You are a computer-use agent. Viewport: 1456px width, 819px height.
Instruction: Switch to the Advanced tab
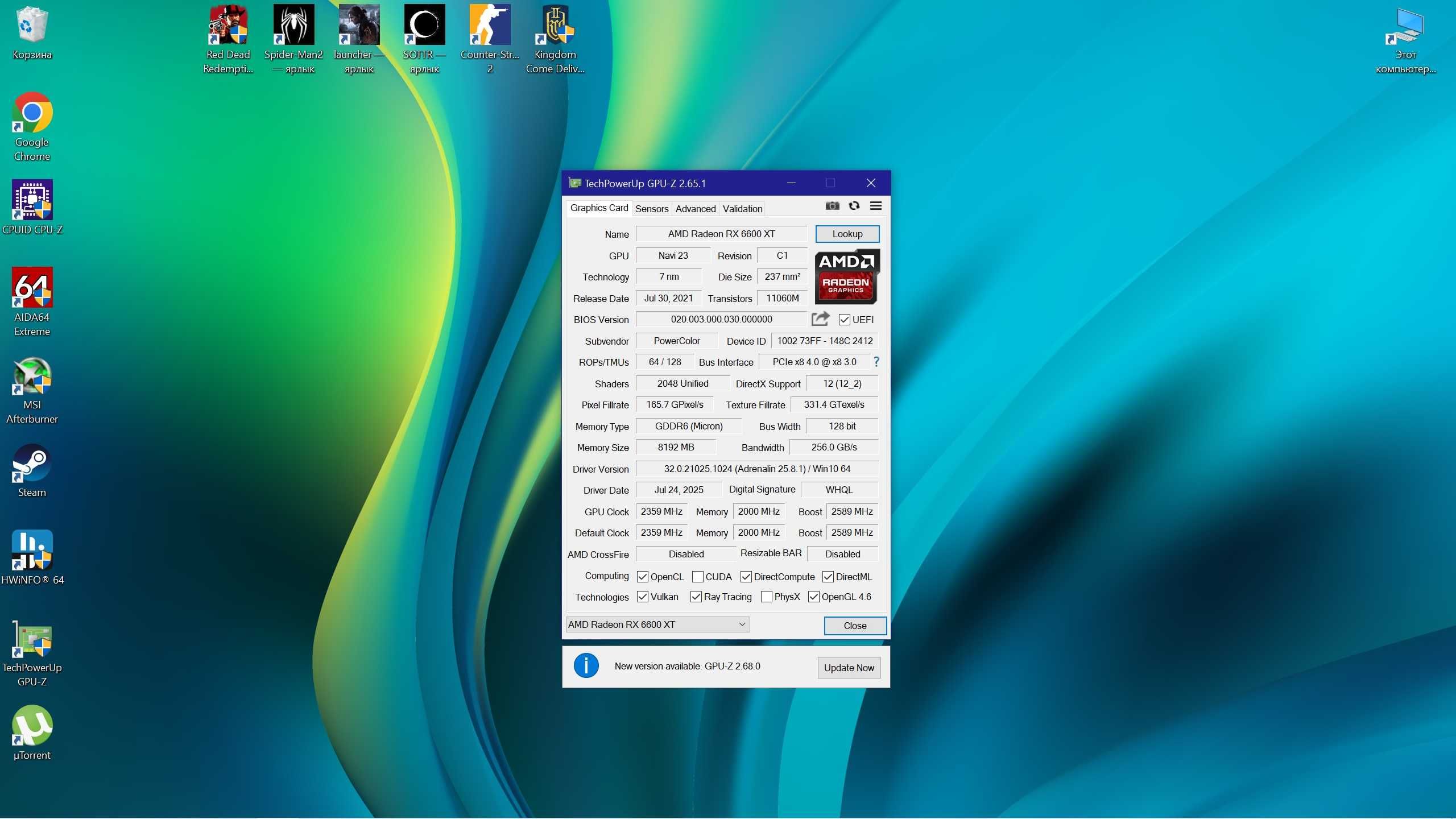point(696,209)
